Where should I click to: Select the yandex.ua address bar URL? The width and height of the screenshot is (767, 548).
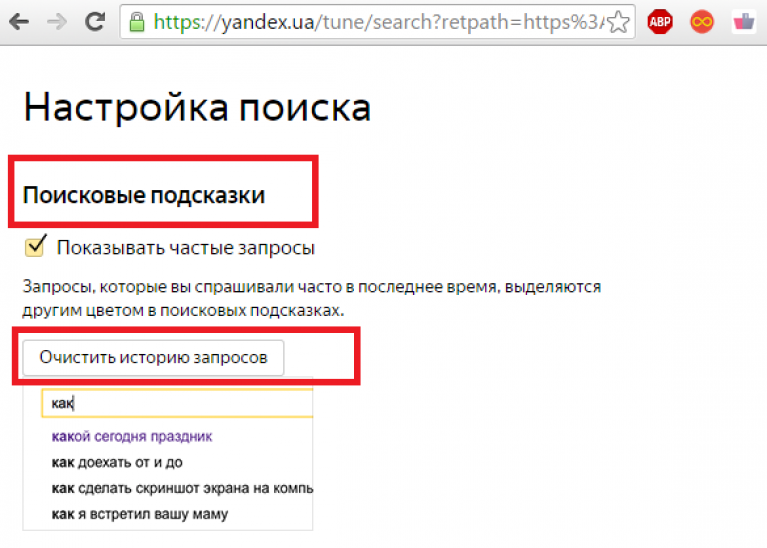[379, 22]
